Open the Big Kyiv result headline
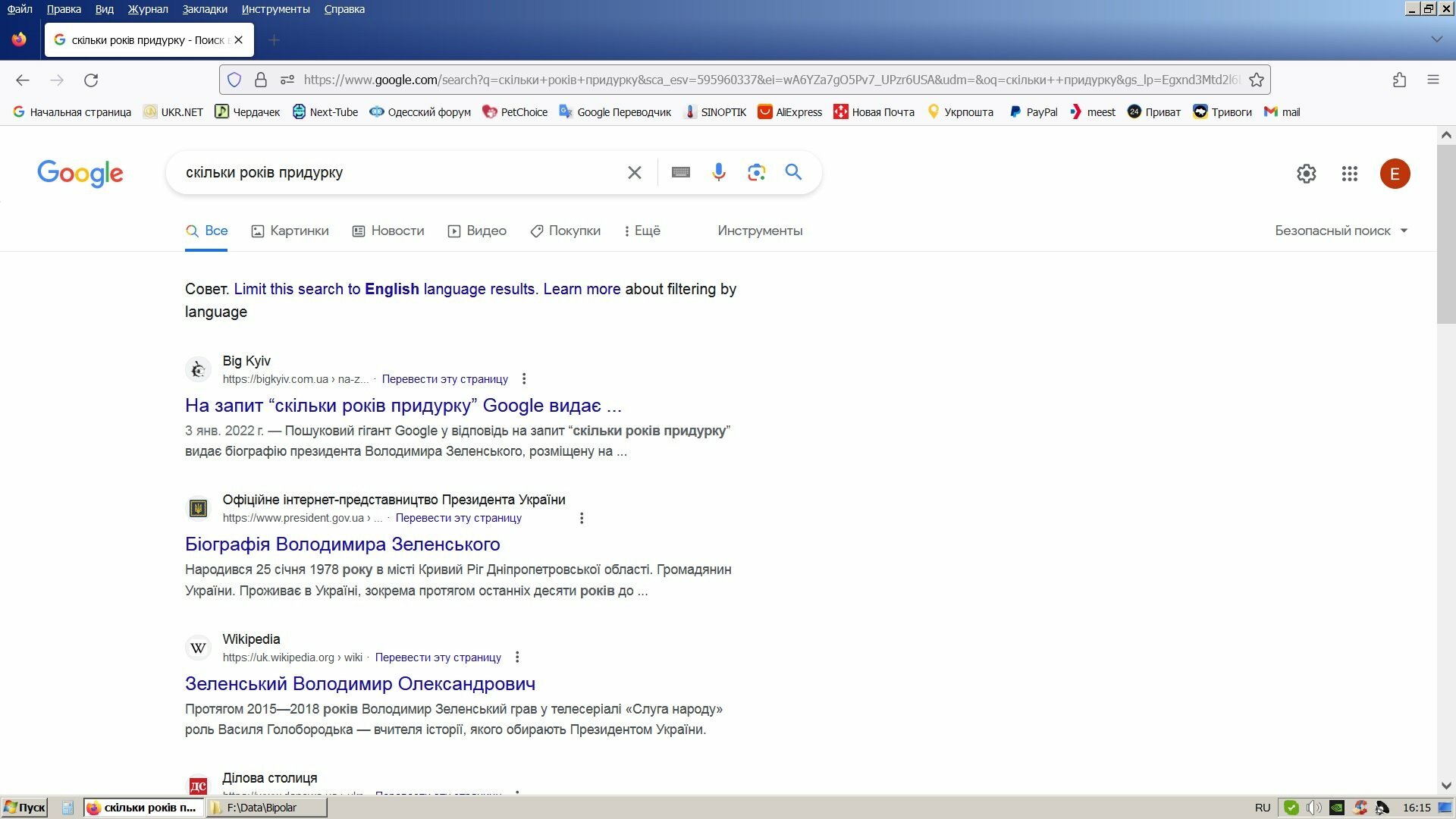This screenshot has height=819, width=1456. pos(403,406)
